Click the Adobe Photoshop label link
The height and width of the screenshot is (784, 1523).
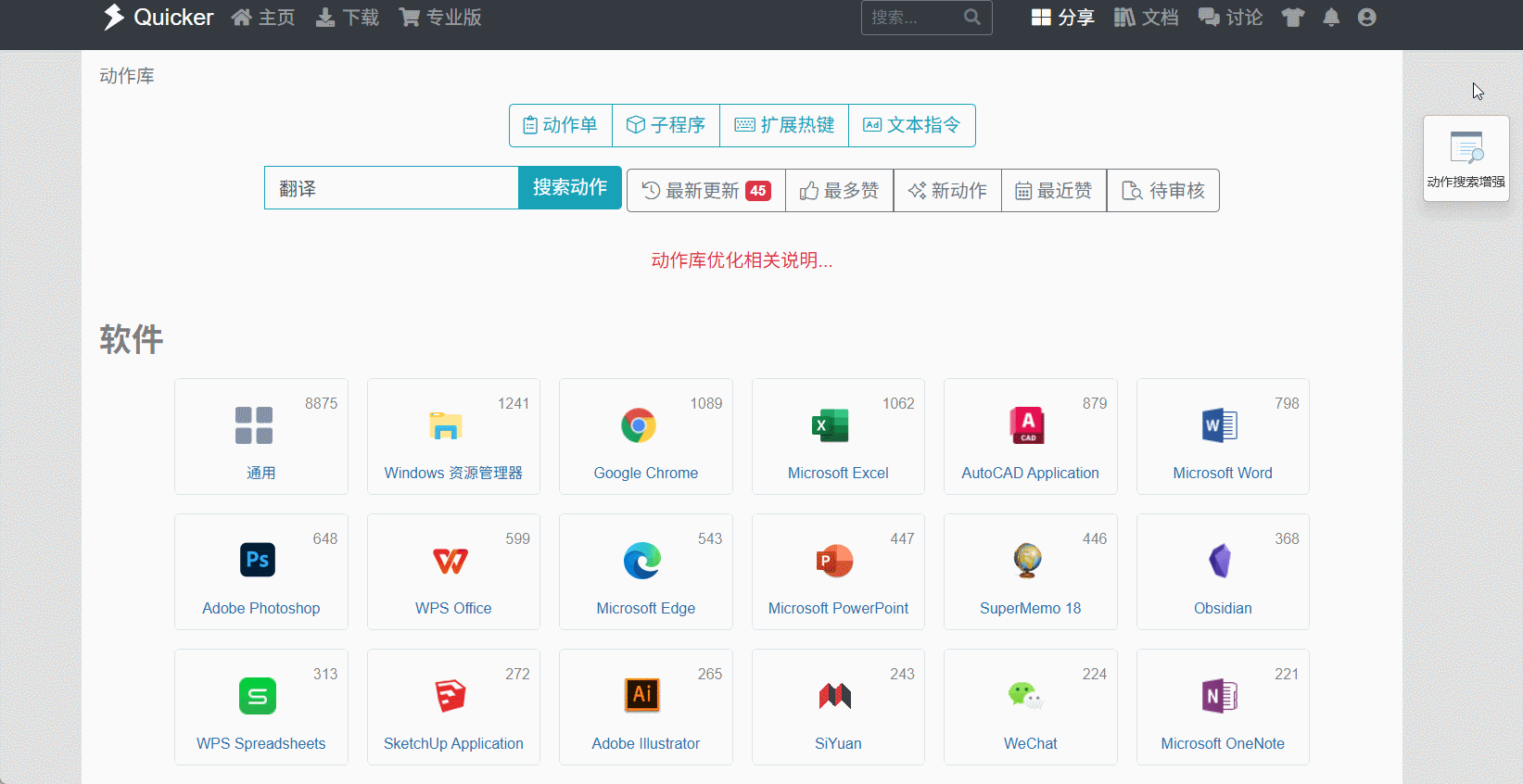tap(261, 608)
